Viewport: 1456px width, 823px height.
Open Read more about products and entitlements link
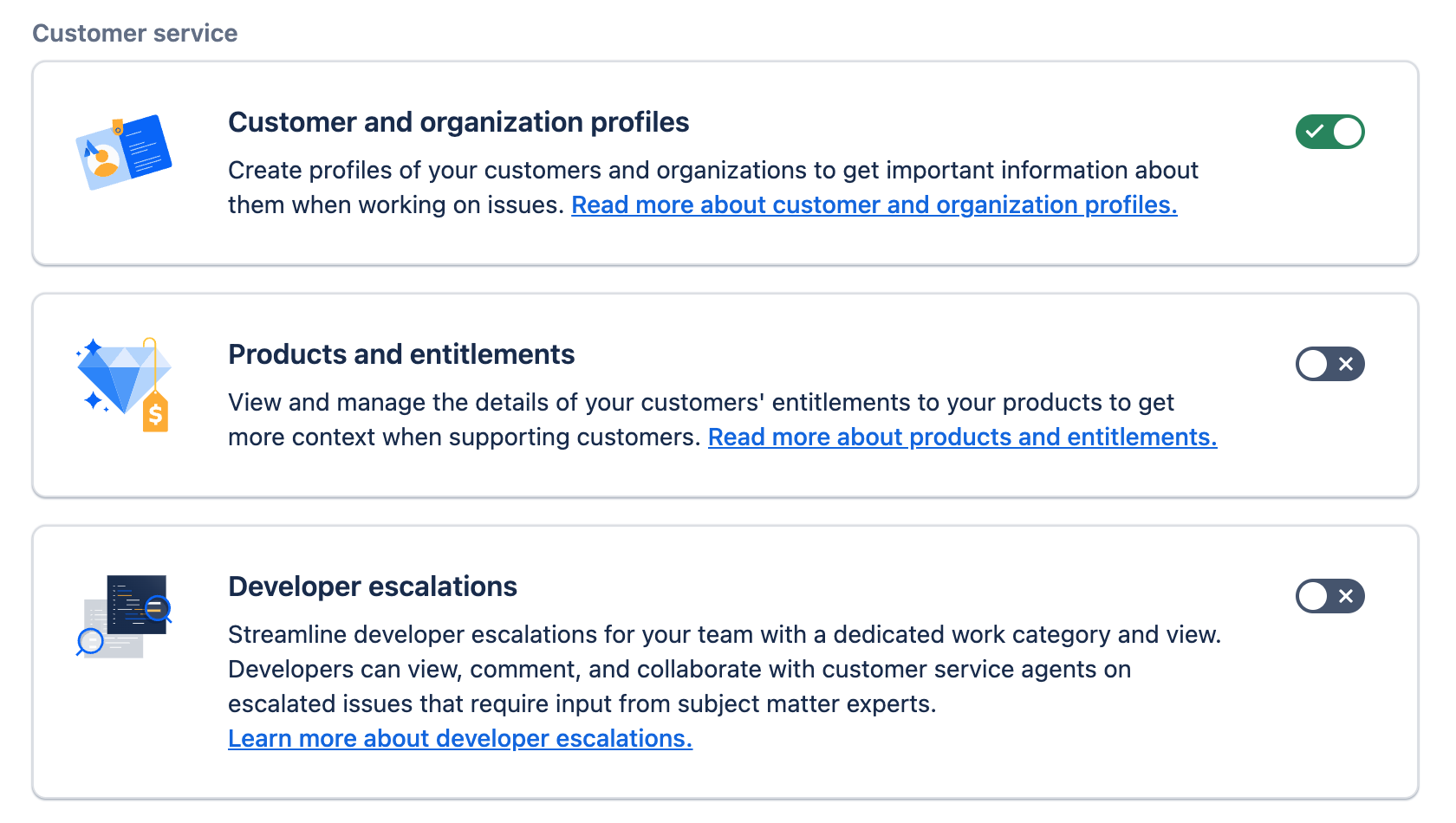point(963,437)
